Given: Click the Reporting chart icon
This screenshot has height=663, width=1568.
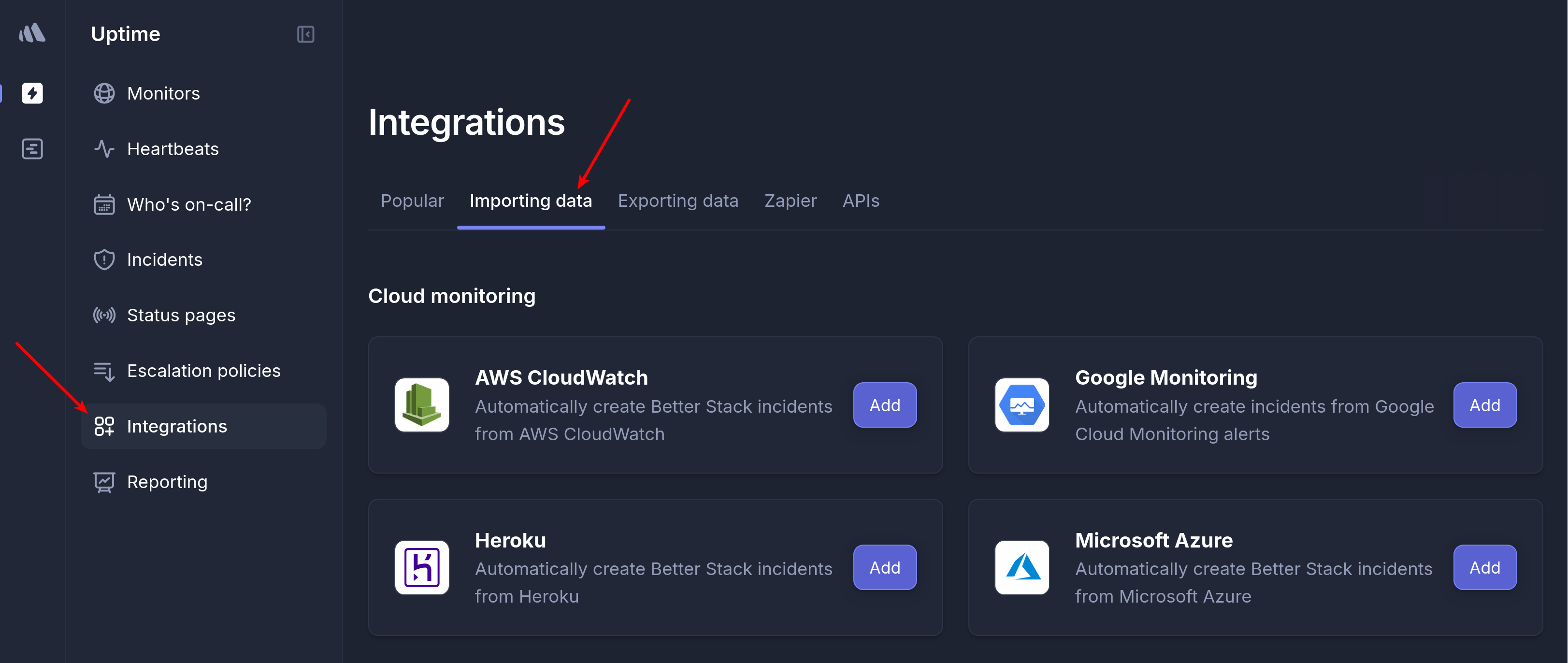Looking at the screenshot, I should (104, 482).
